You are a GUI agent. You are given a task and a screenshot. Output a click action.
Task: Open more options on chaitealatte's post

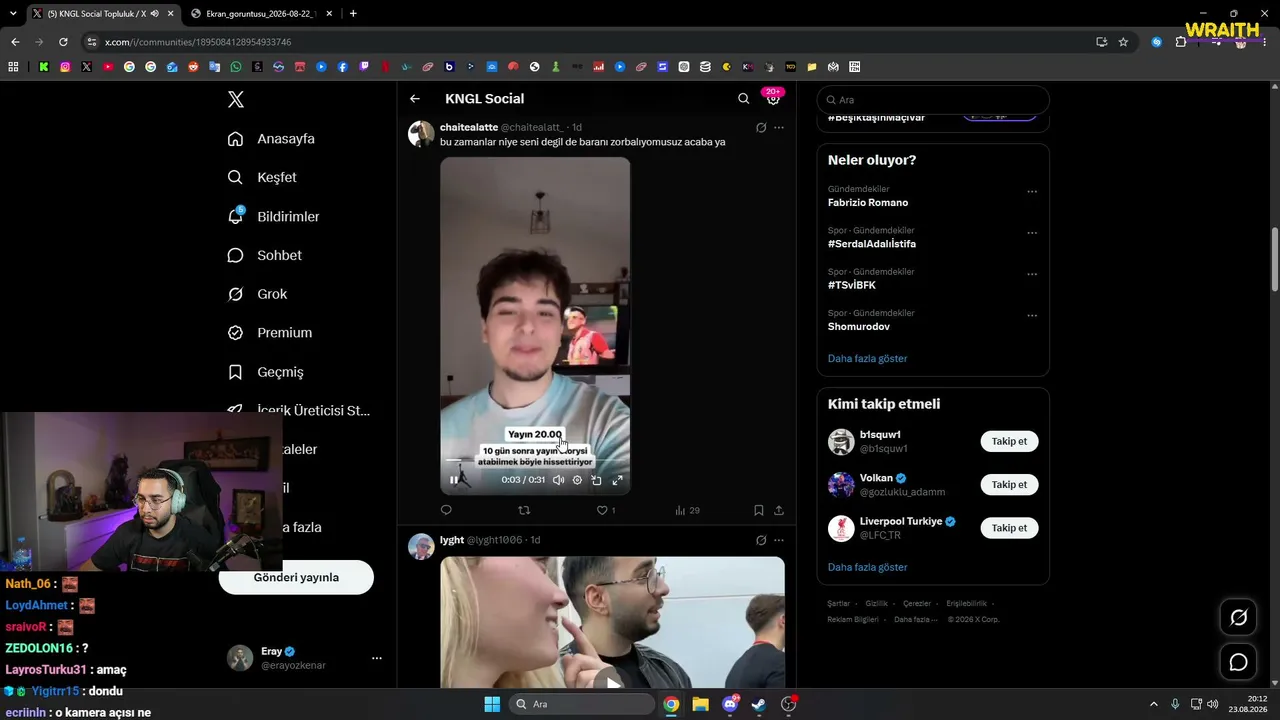(779, 128)
